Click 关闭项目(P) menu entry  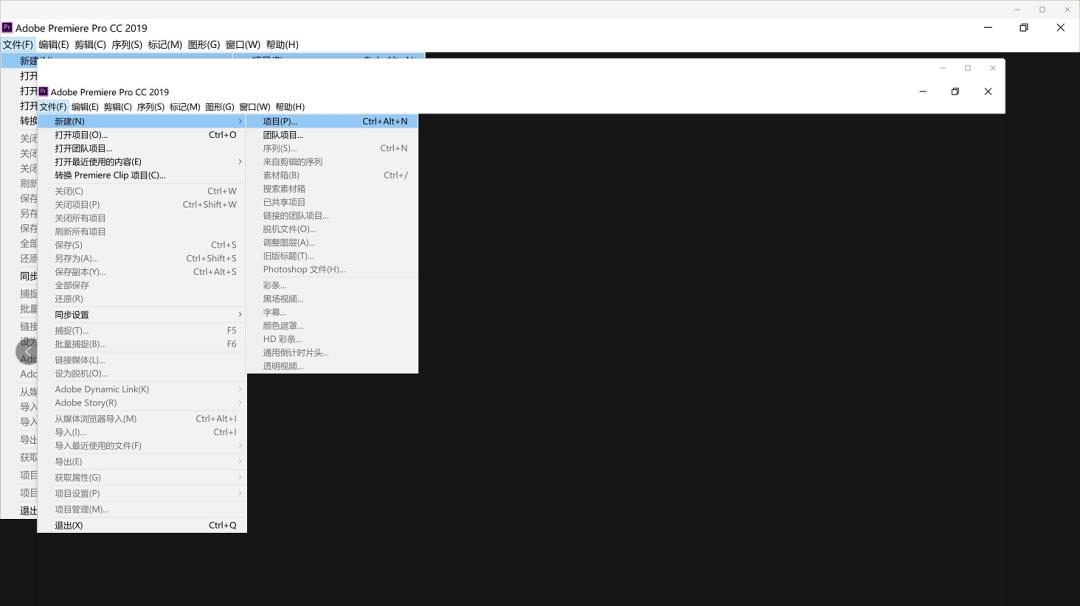(x=142, y=205)
